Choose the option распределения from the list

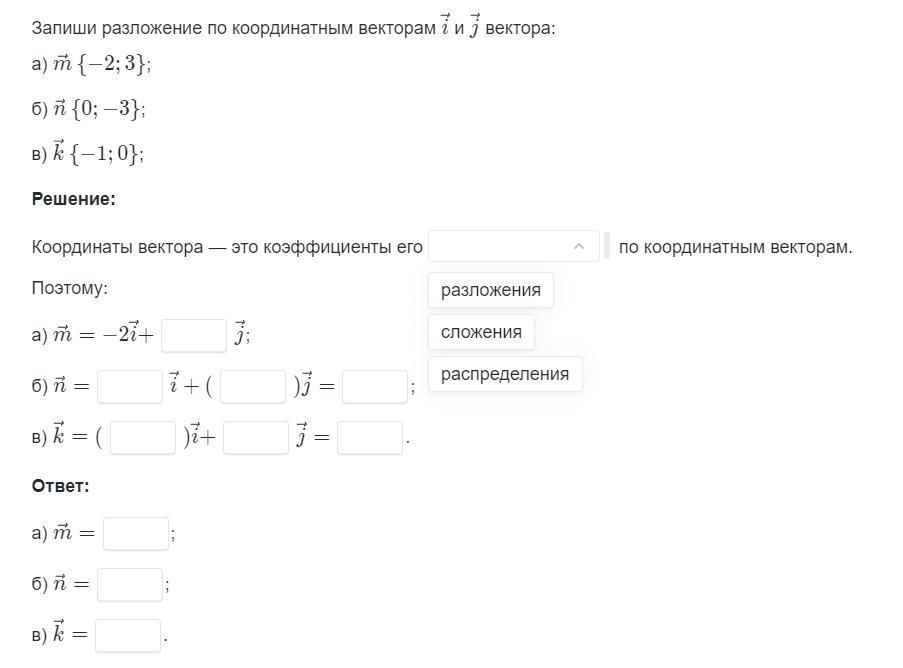tap(505, 374)
